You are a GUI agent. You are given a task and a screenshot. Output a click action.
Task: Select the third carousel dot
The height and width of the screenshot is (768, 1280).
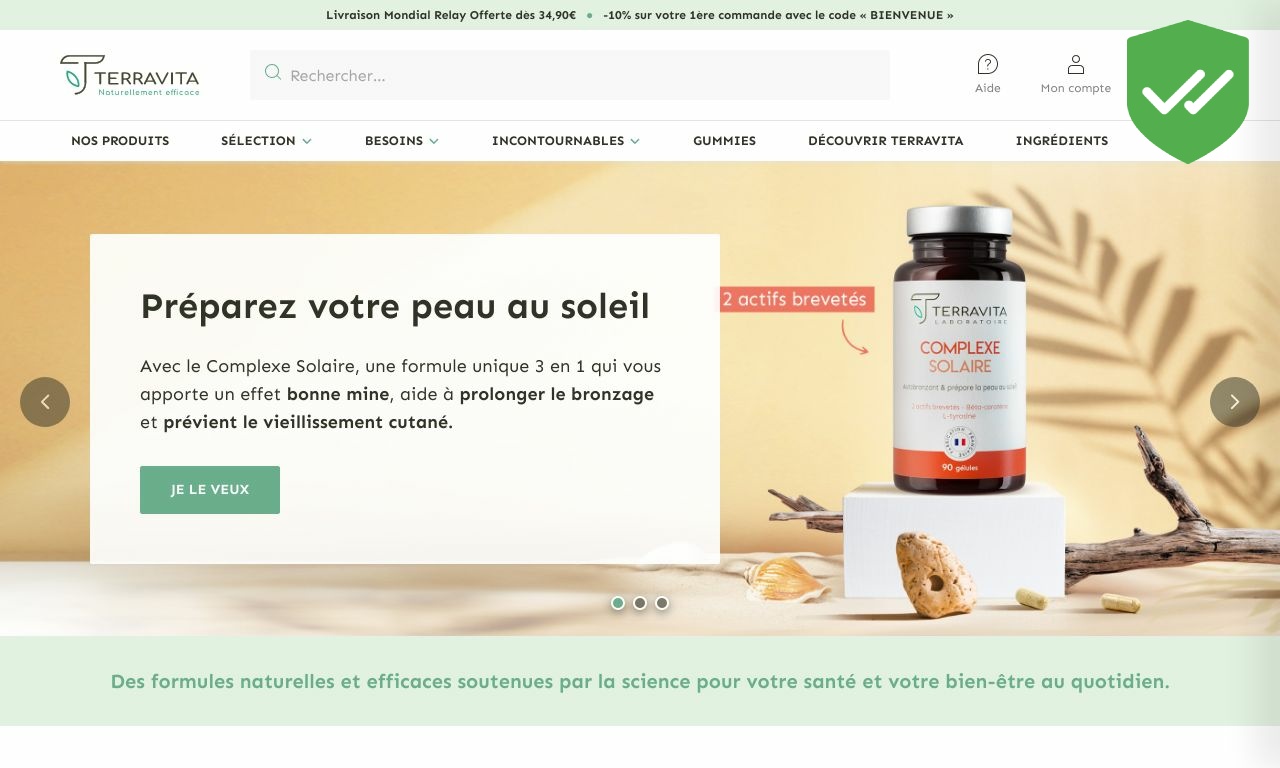662,603
